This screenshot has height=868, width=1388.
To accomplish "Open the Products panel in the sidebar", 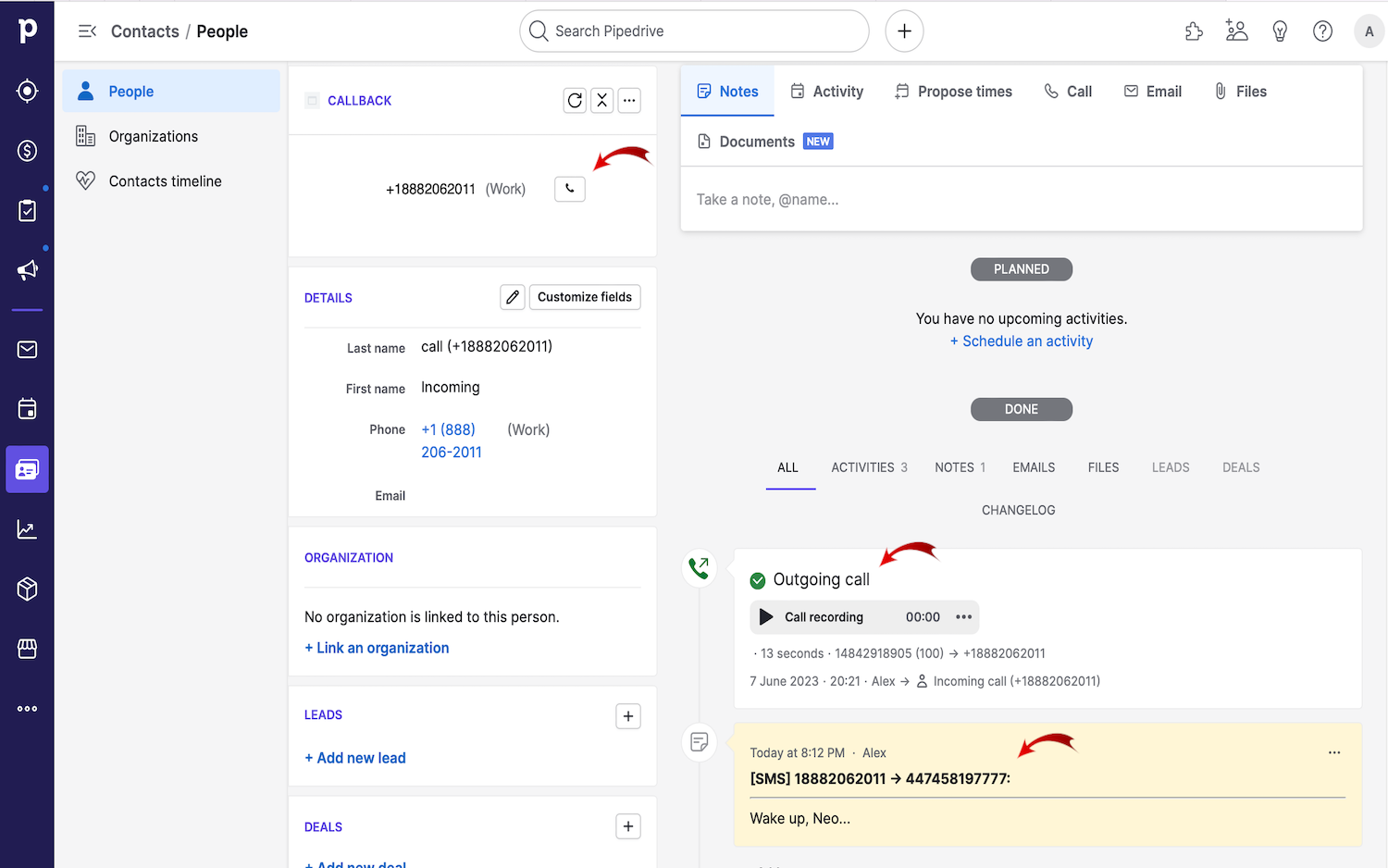I will pos(27,589).
